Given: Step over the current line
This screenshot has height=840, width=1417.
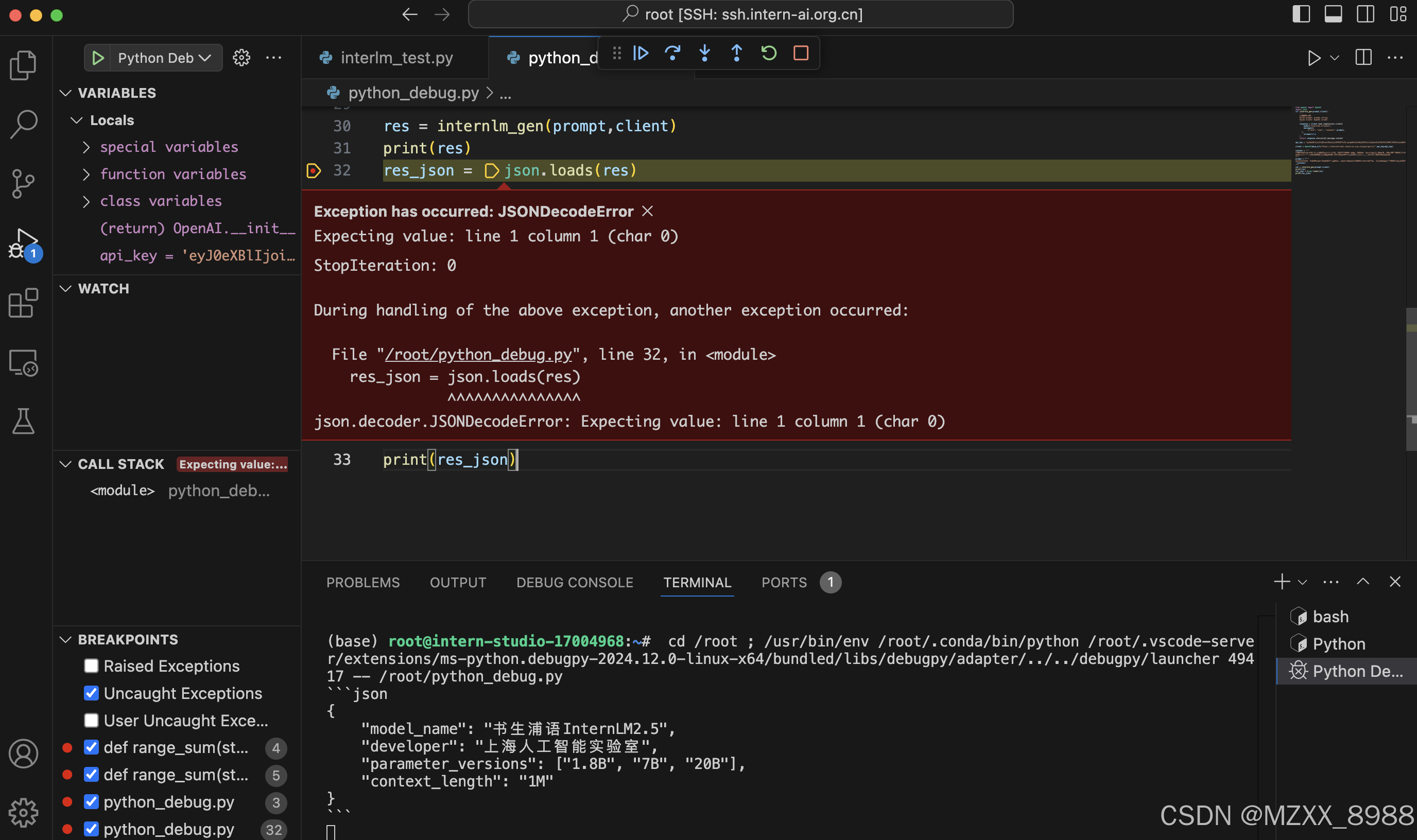Looking at the screenshot, I should [672, 52].
